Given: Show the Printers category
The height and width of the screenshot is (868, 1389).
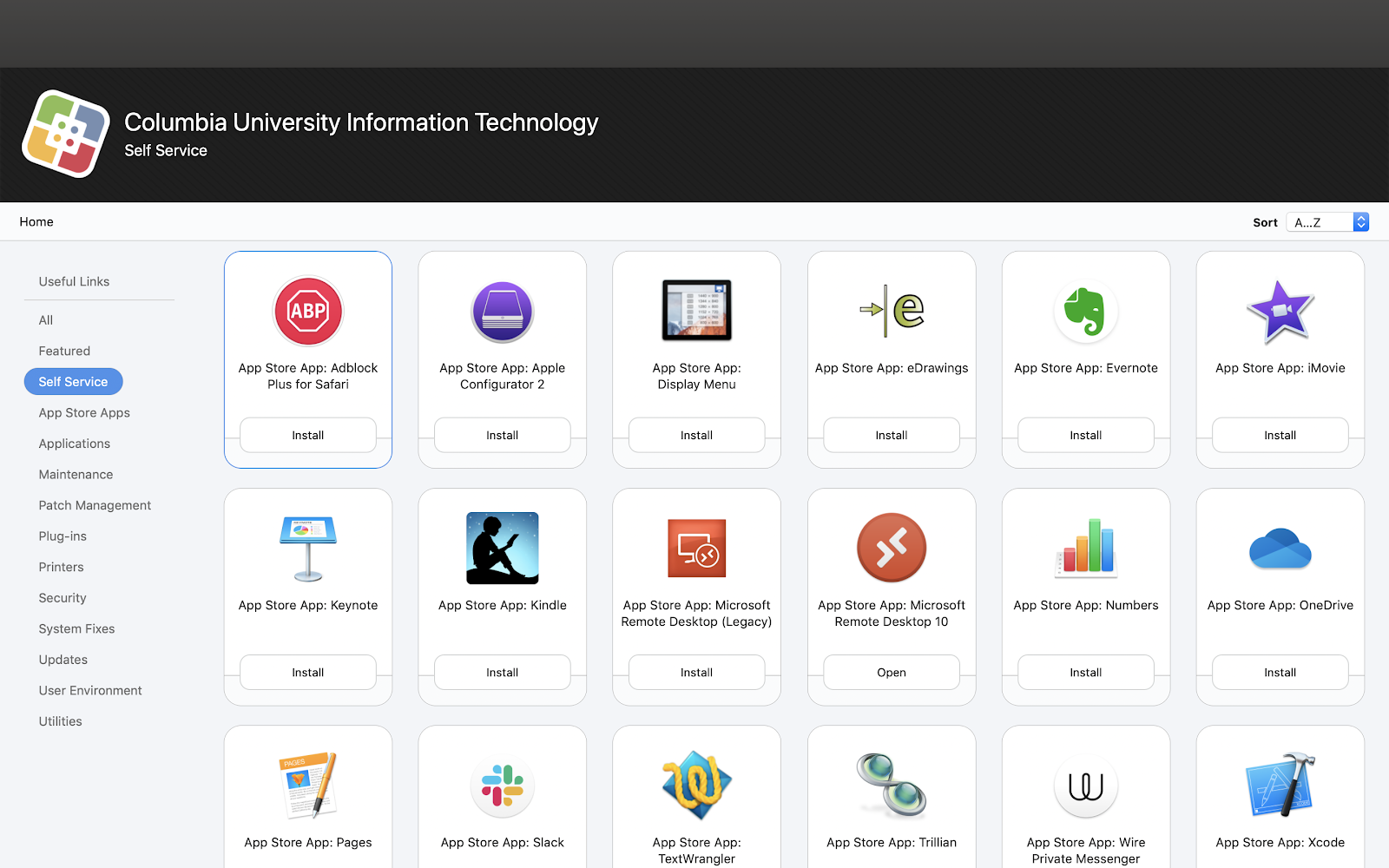Looking at the screenshot, I should tap(62, 567).
